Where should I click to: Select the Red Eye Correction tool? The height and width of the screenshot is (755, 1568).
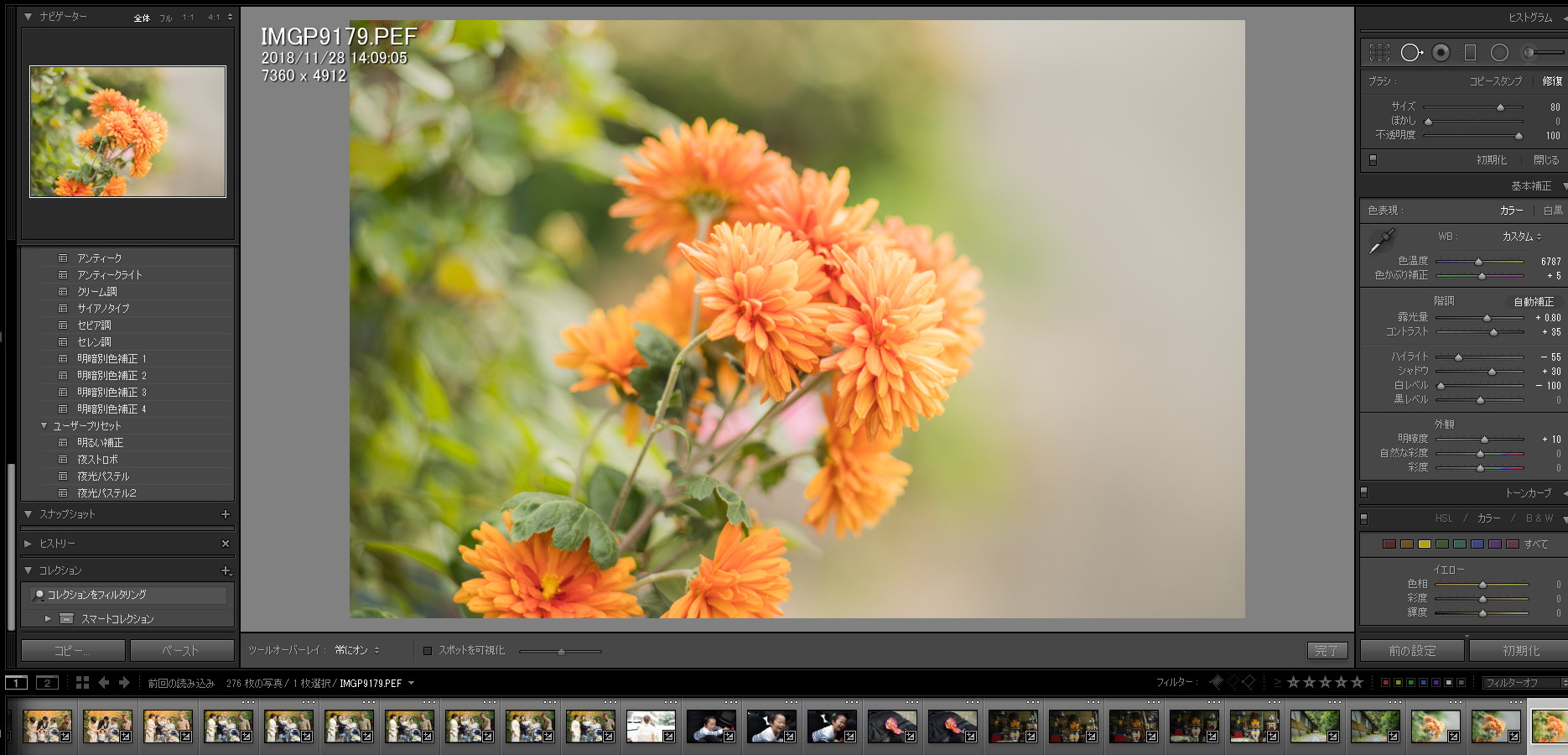1441,53
